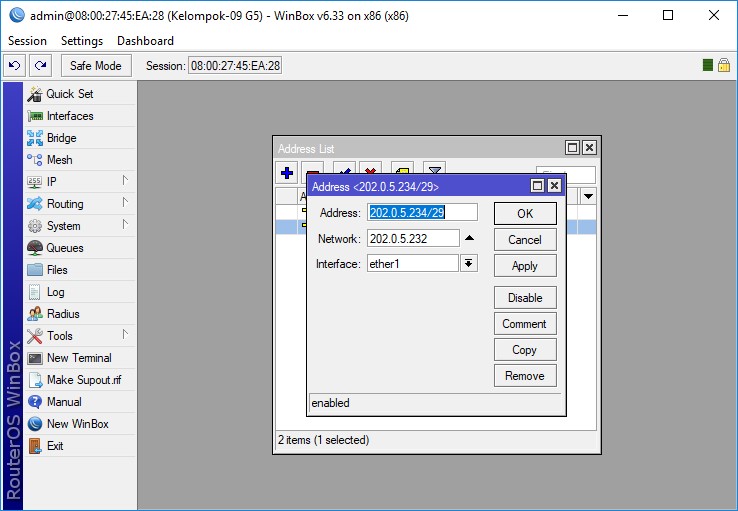The width and height of the screenshot is (738, 511).
Task: Expand the System submenu arrow
Action: tap(125, 224)
